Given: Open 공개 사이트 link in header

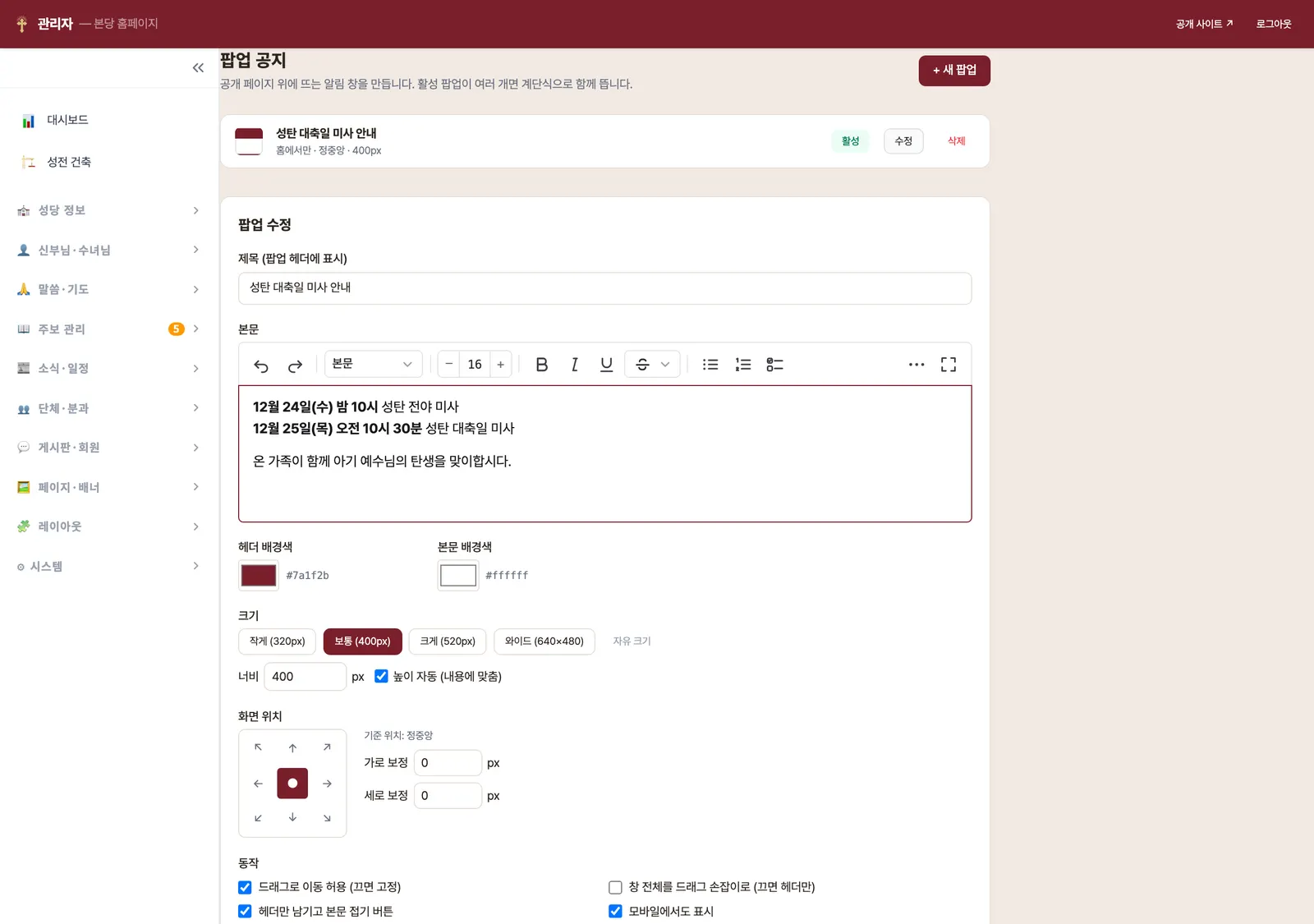Looking at the screenshot, I should (1204, 24).
